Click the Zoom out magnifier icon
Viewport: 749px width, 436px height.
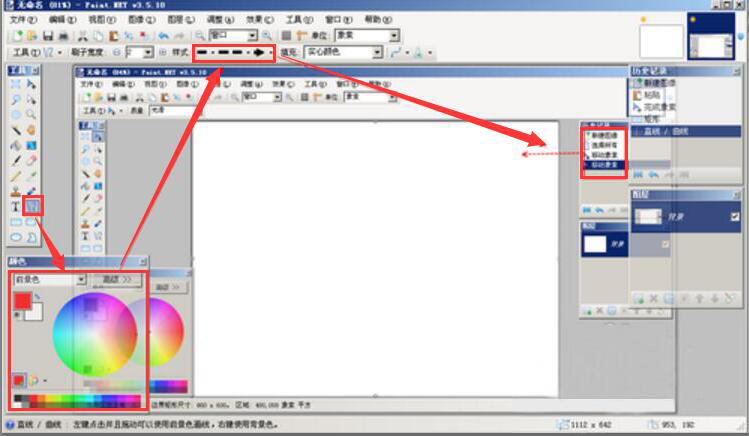click(x=200, y=35)
